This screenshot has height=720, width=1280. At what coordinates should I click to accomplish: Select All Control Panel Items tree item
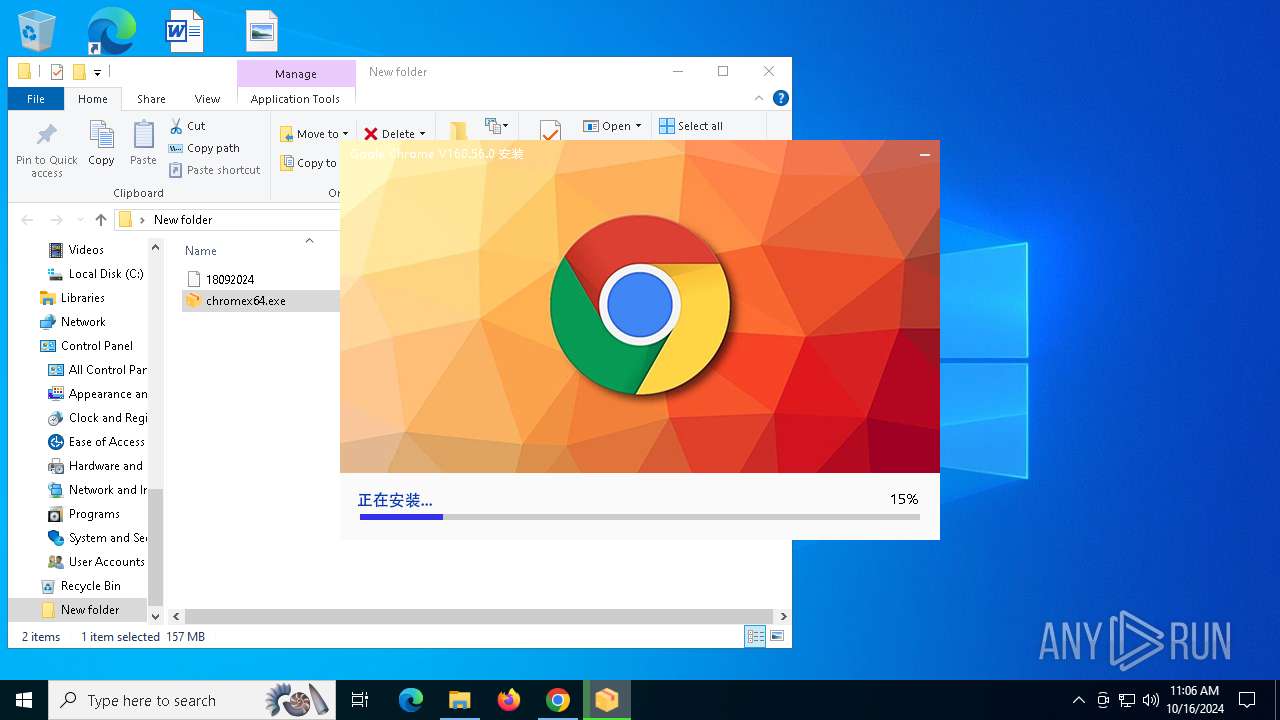point(107,370)
